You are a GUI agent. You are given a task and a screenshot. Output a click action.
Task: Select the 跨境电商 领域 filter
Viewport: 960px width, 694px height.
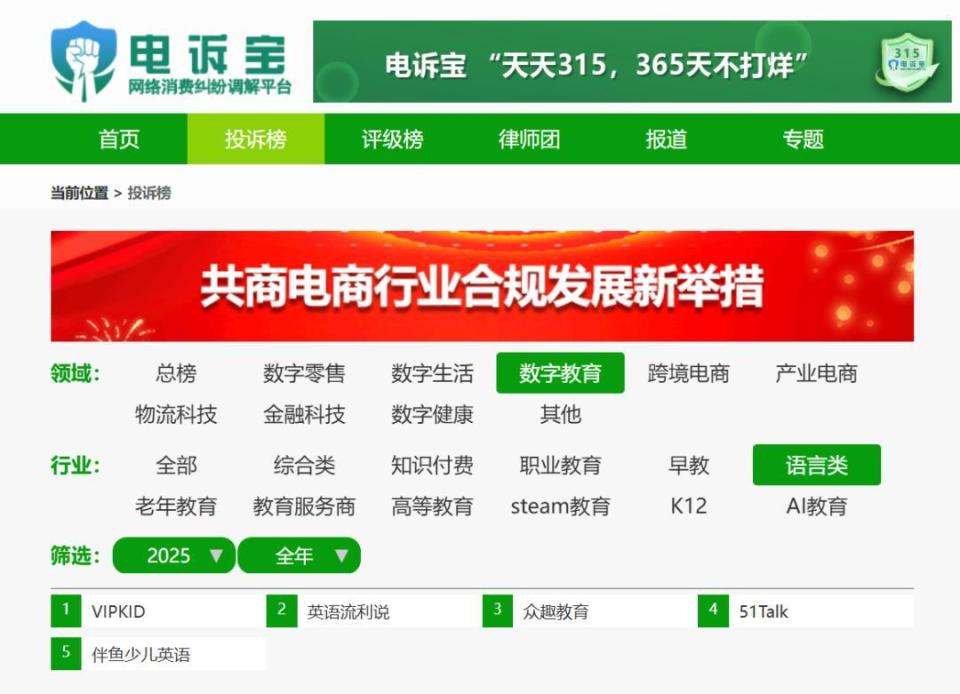coord(685,373)
